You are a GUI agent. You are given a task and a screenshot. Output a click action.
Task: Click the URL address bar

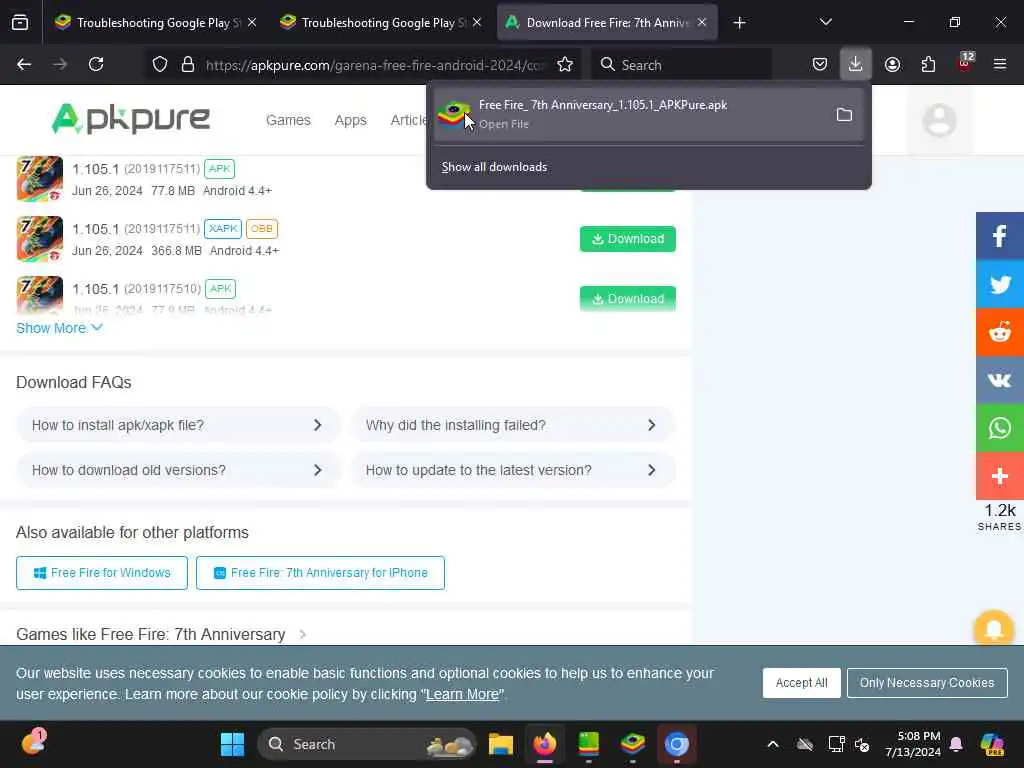pos(374,65)
